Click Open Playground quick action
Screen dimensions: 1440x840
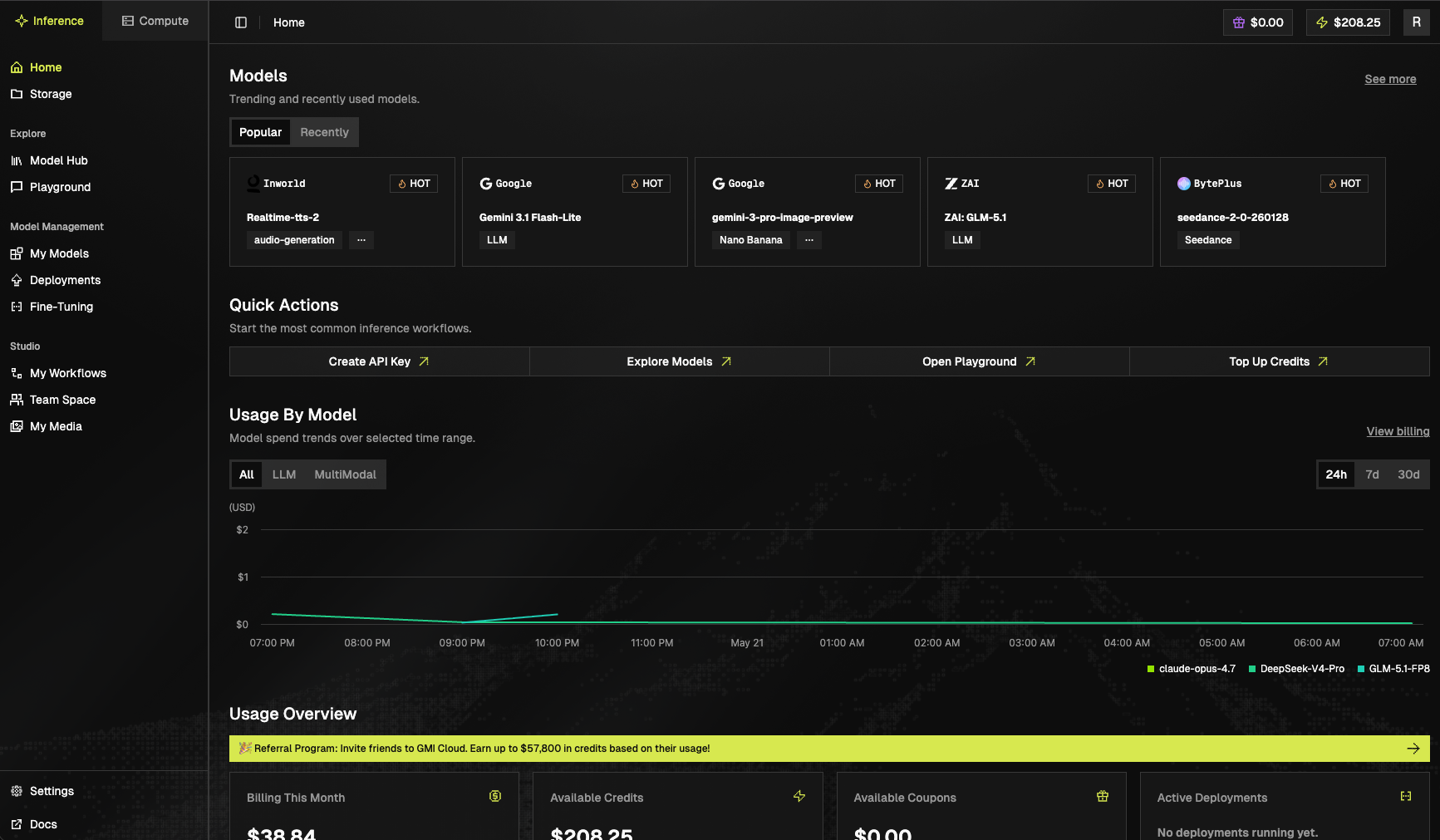tap(979, 361)
